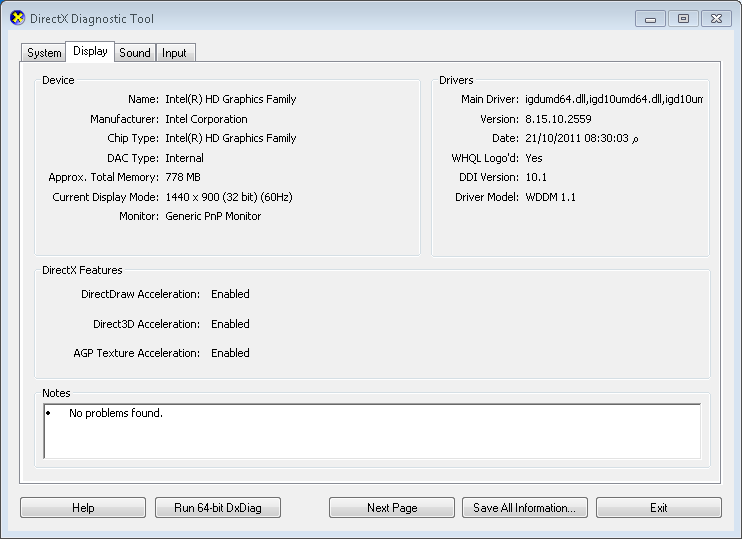Click the 'Device' group title
Image resolution: width=742 pixels, height=539 pixels.
coord(58,80)
